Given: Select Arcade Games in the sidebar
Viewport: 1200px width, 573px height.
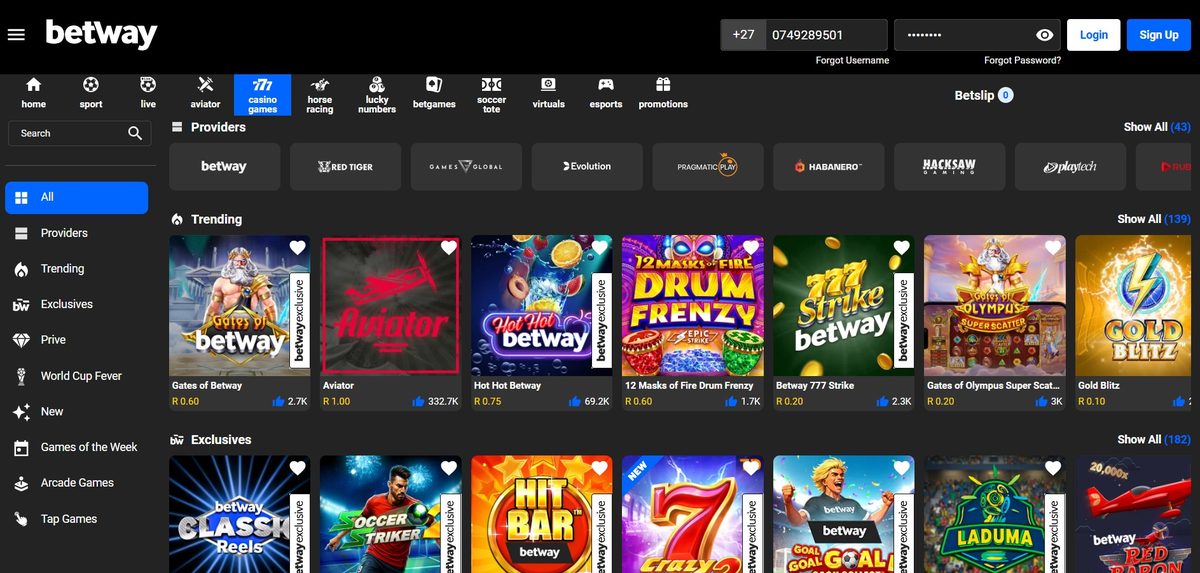Looking at the screenshot, I should coord(76,483).
